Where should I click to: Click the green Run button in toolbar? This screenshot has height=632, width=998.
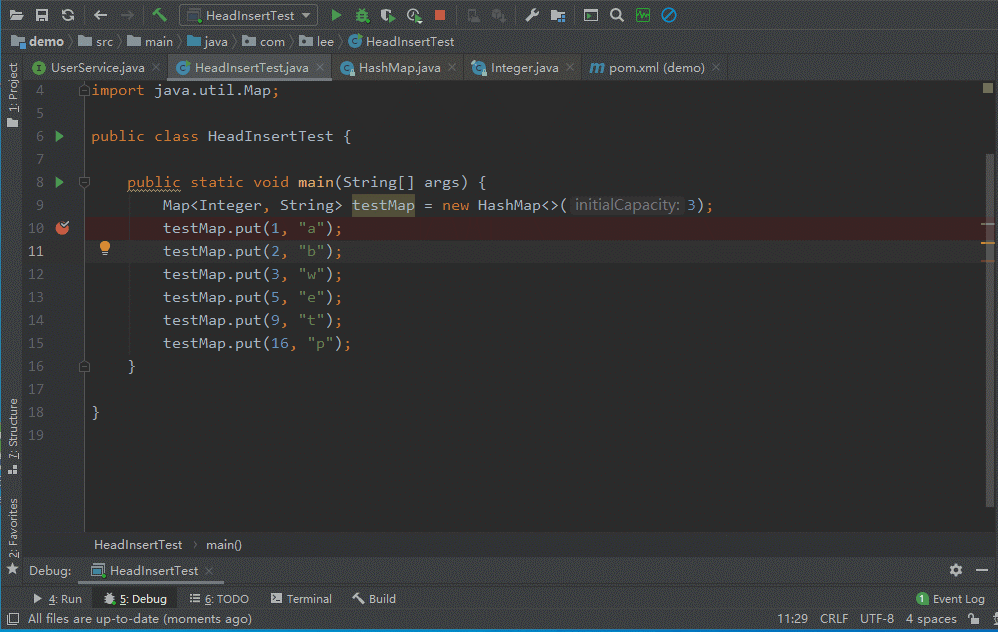coord(336,15)
